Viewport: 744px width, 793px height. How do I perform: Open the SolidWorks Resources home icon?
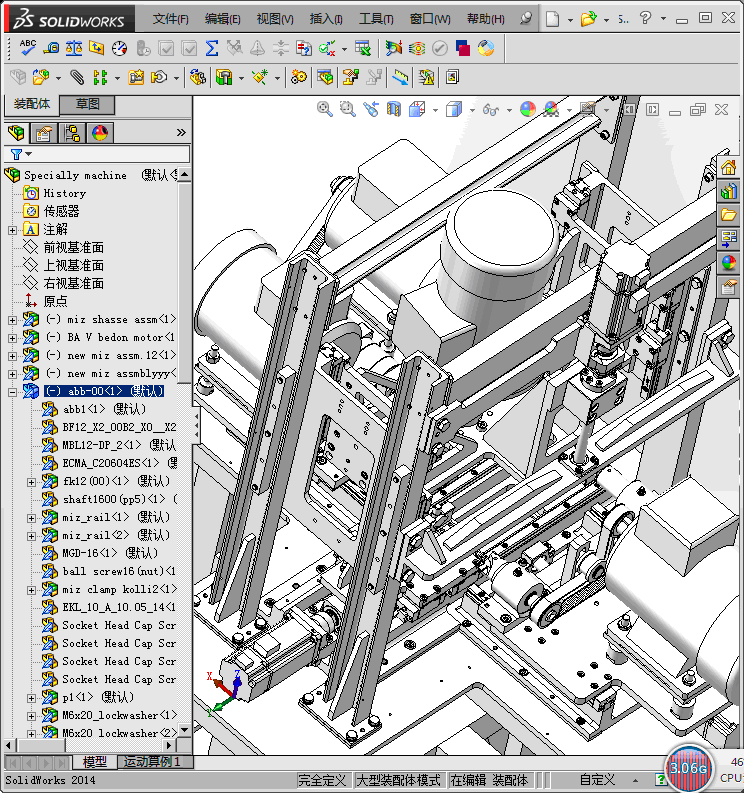(x=728, y=167)
